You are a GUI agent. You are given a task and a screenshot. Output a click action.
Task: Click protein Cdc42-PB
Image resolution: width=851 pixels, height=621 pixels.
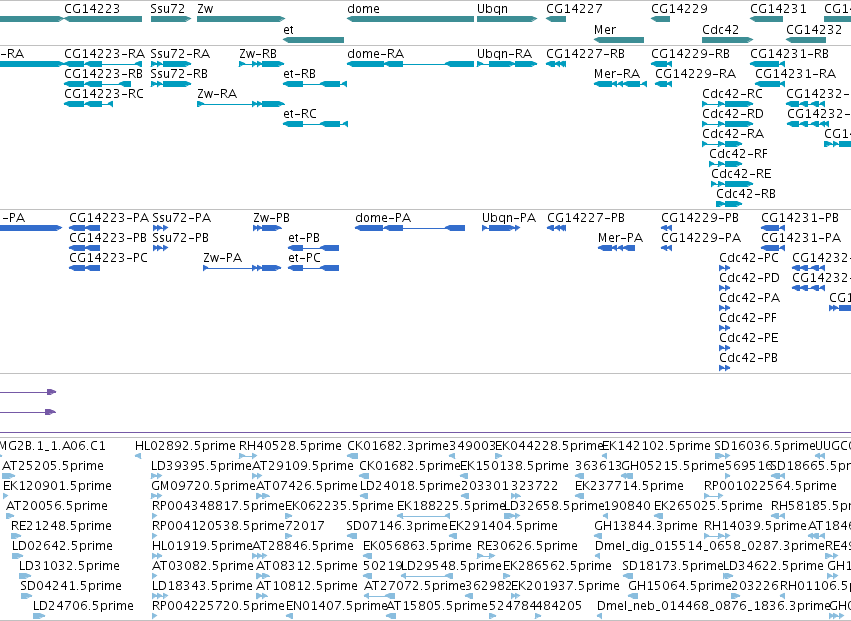click(x=725, y=367)
